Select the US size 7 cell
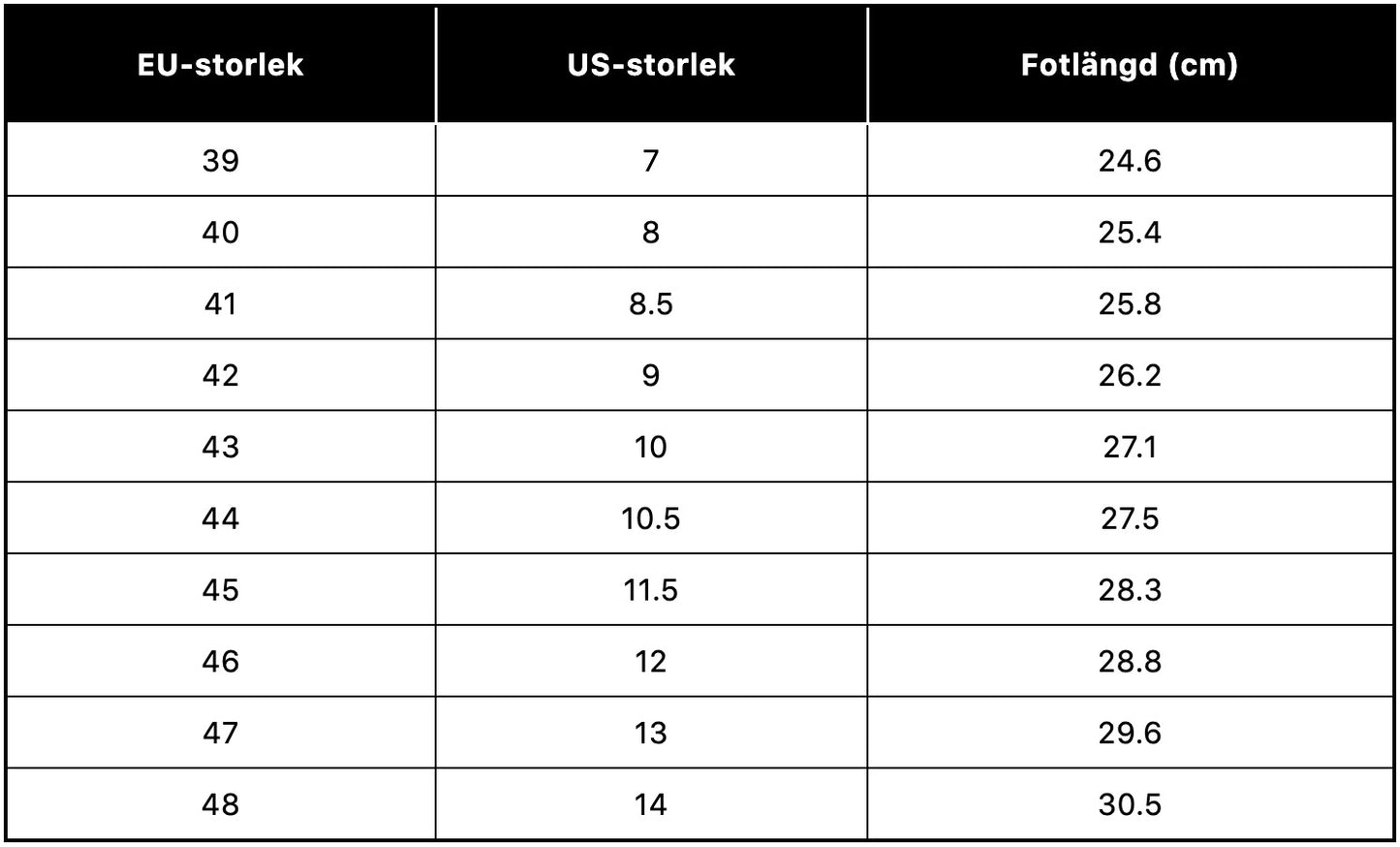The width and height of the screenshot is (1400, 847). click(x=651, y=161)
